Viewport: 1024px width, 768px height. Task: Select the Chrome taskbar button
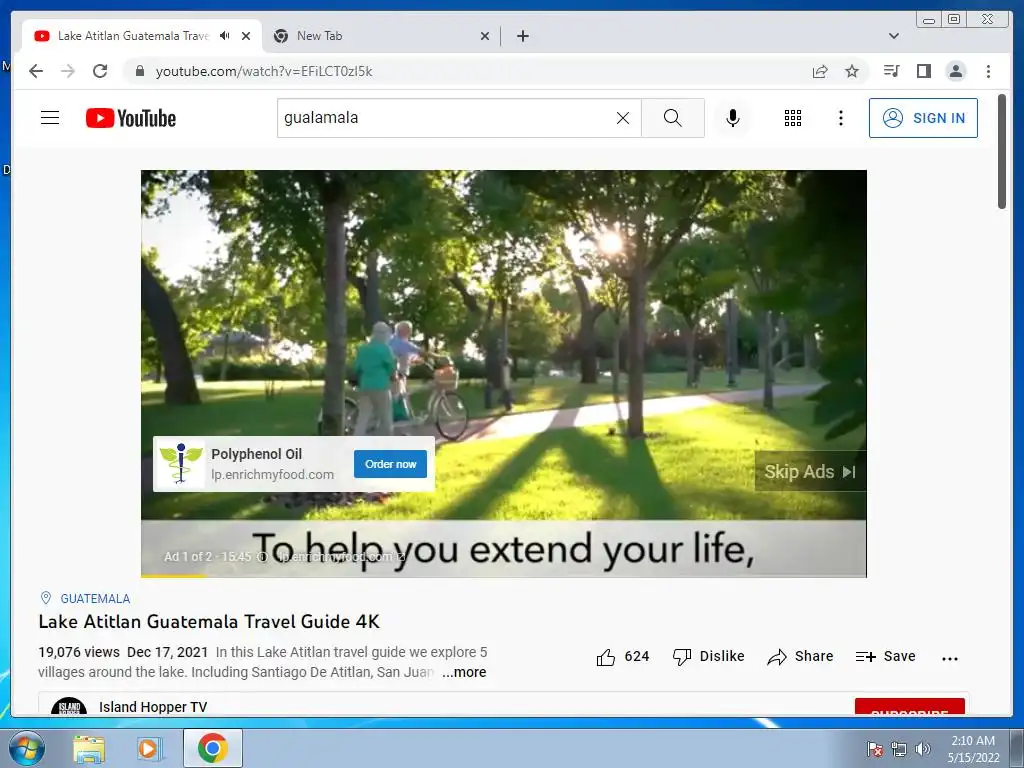pyautogui.click(x=213, y=748)
